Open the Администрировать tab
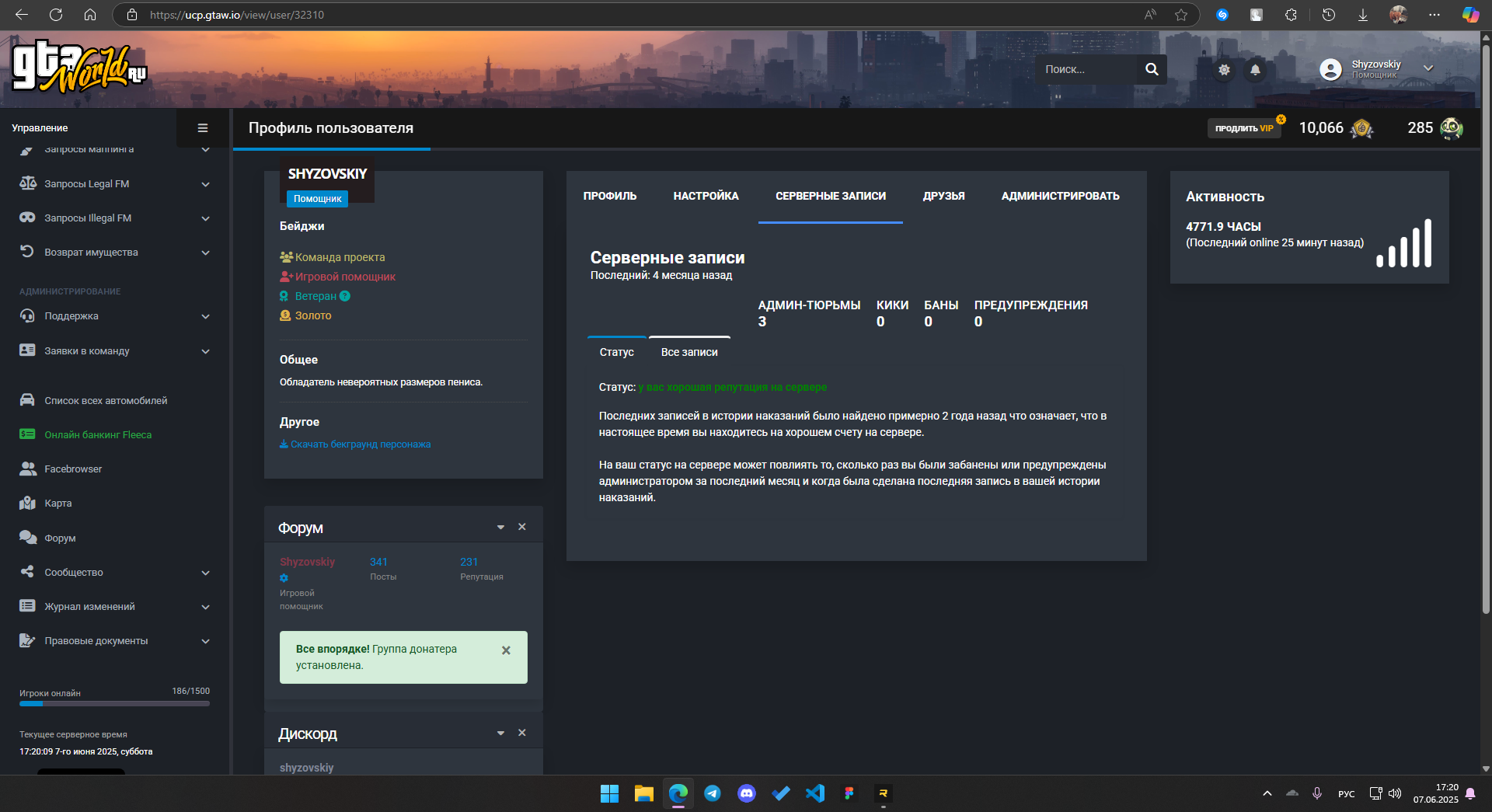The height and width of the screenshot is (812, 1492). click(x=1060, y=196)
